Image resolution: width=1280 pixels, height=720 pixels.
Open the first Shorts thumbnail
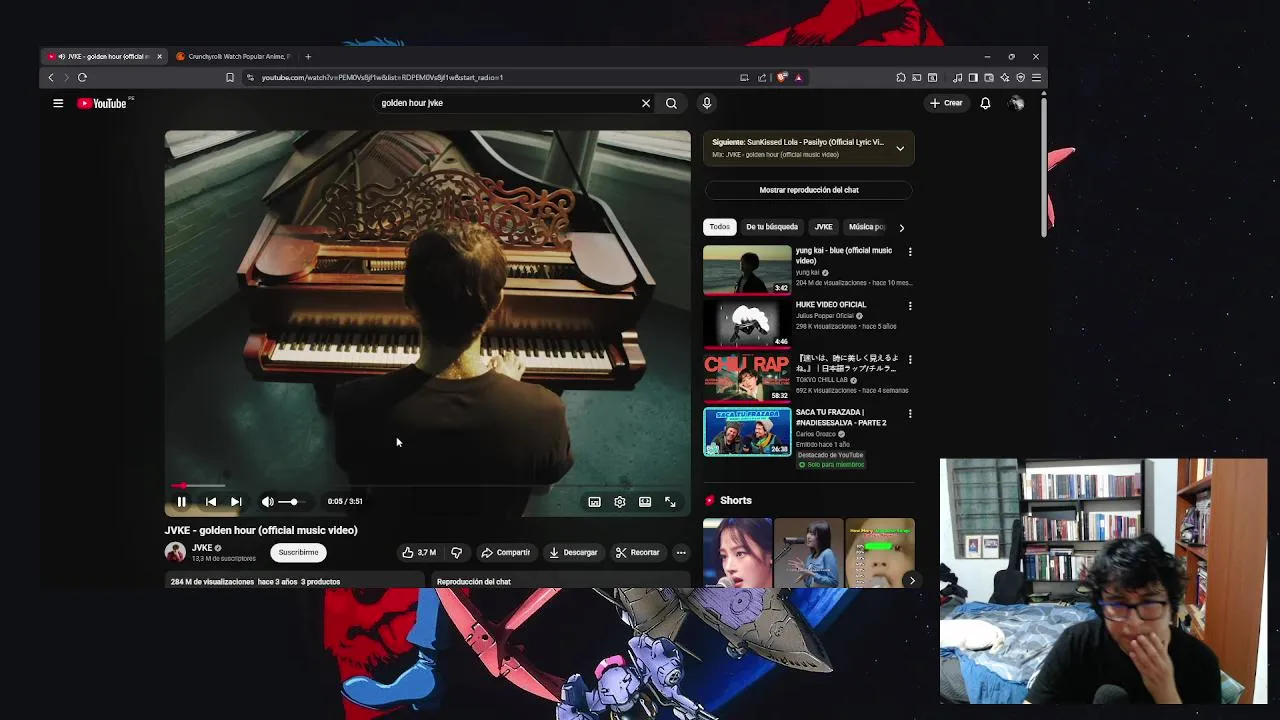[737, 552]
